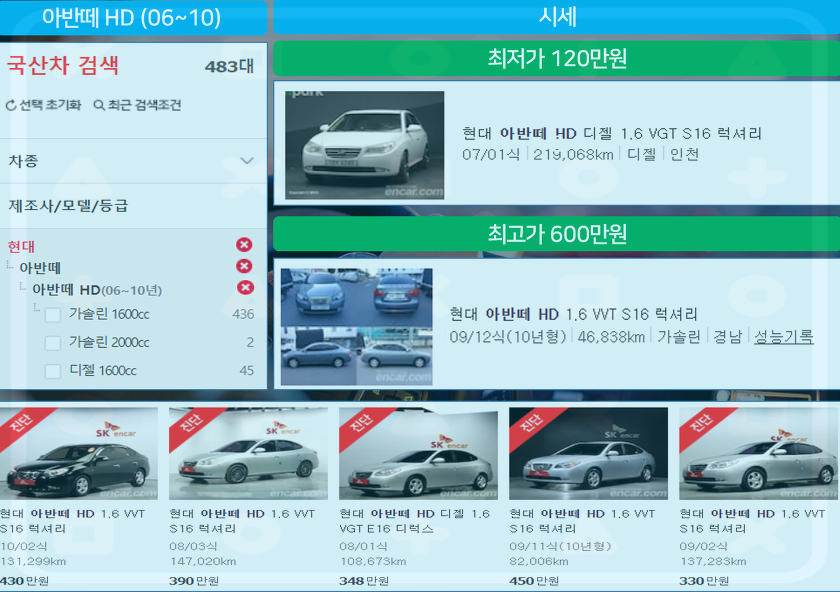
Task: Click the white Avante lowest-price thumbnail
Action: [364, 145]
